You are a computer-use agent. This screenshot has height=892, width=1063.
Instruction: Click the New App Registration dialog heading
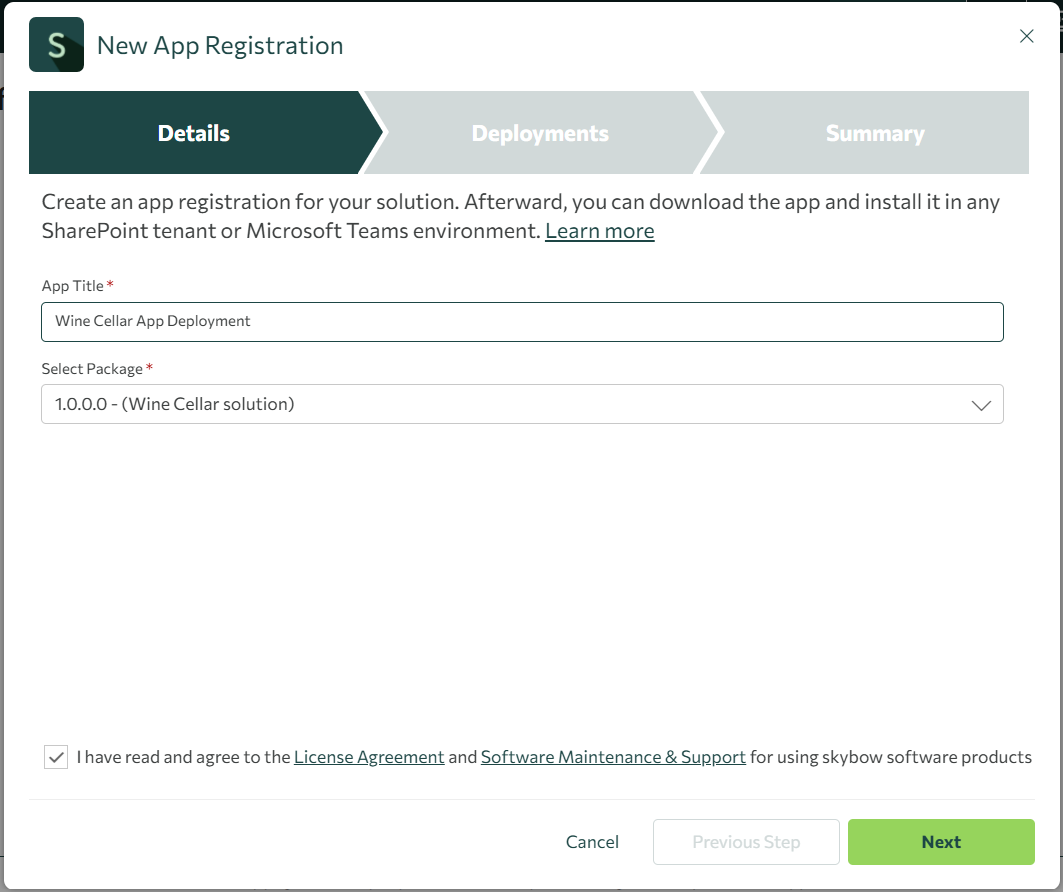[x=219, y=45]
